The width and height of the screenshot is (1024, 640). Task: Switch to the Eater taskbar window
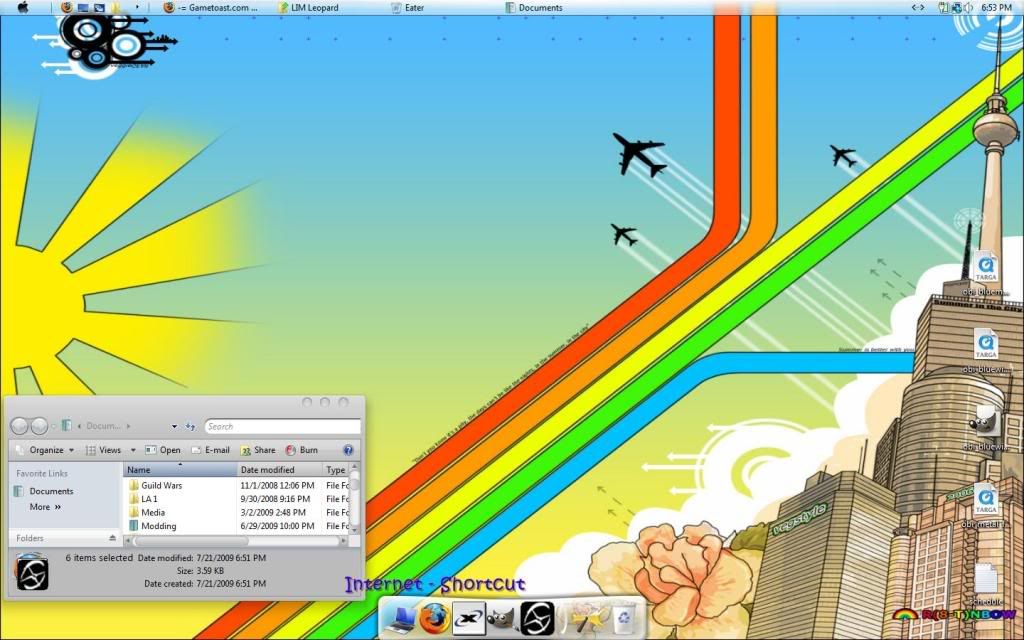click(408, 8)
